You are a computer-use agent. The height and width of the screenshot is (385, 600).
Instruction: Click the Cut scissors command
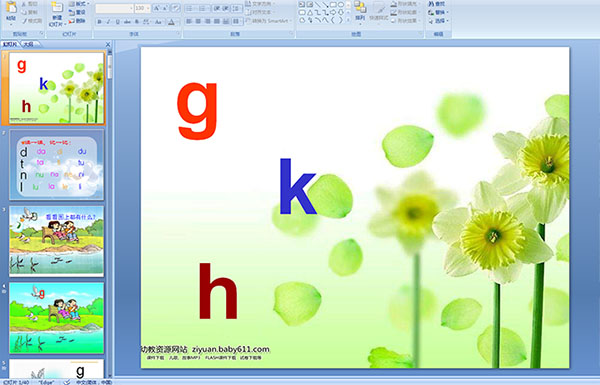(29, 4)
